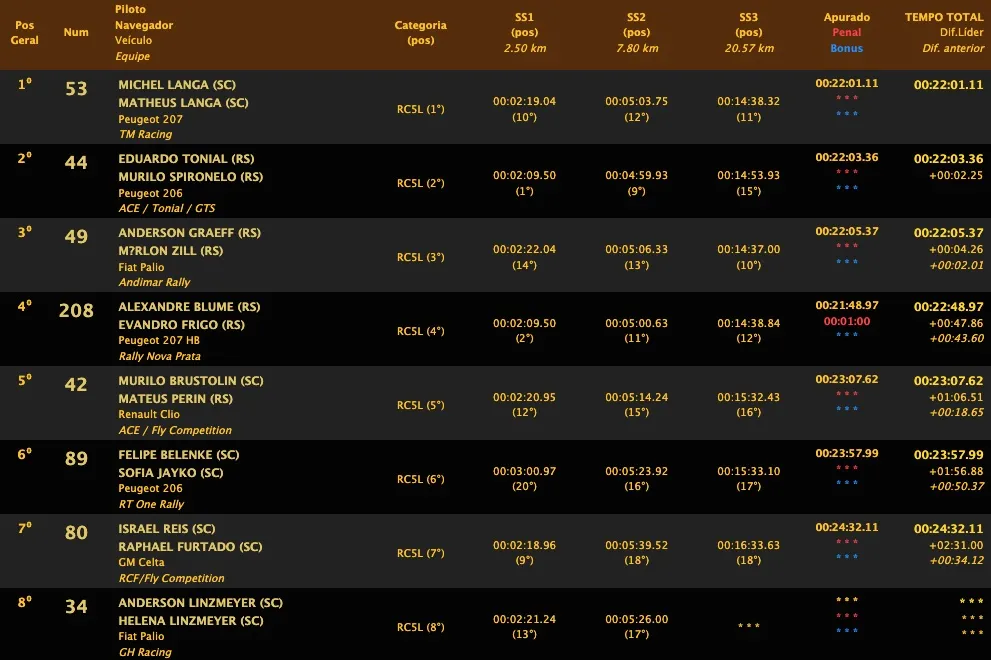The height and width of the screenshot is (660, 991).
Task: Click the SS3 time 00:16:33.63
Action: tap(749, 545)
